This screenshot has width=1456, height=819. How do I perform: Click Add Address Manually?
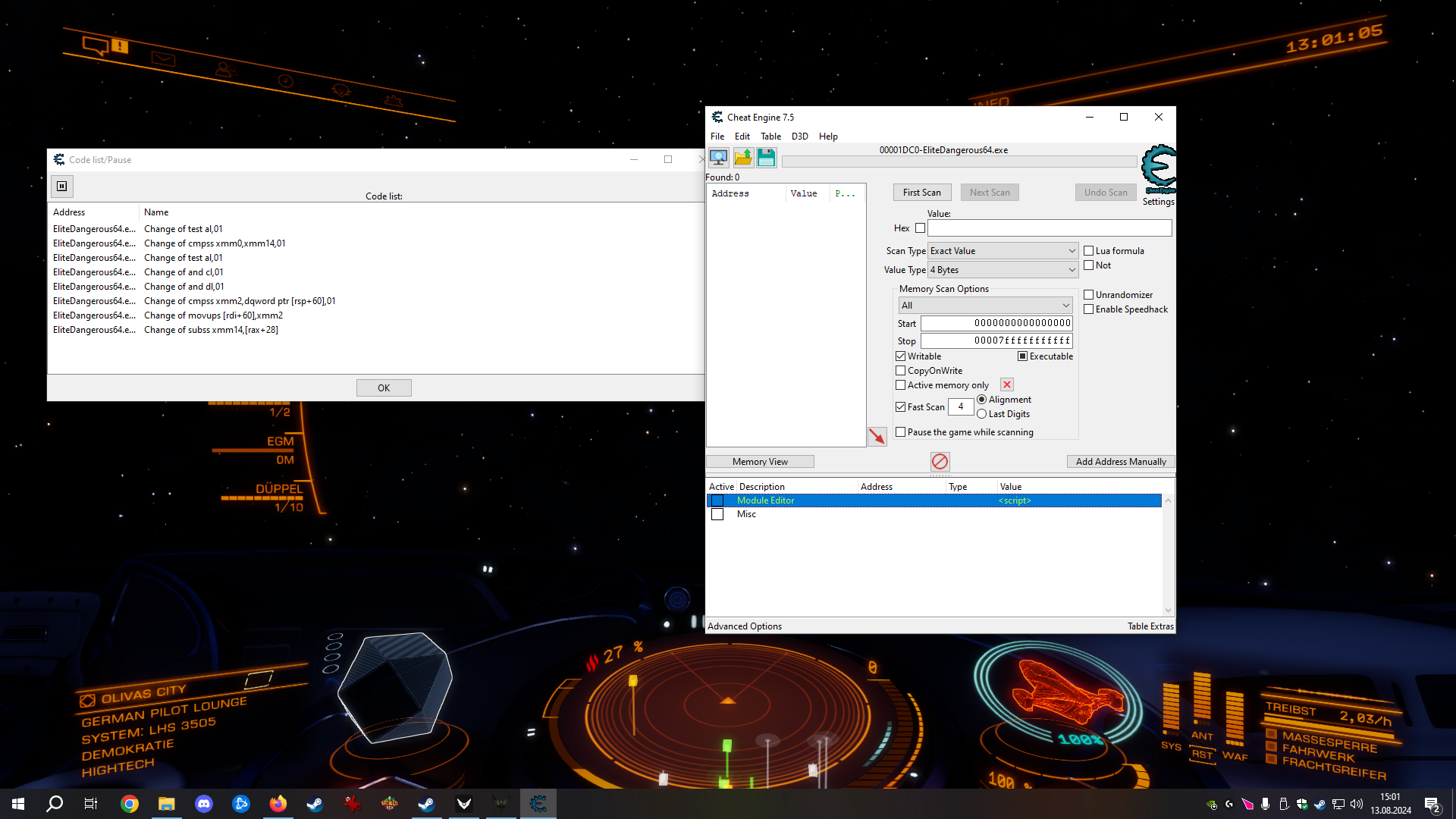click(x=1121, y=462)
